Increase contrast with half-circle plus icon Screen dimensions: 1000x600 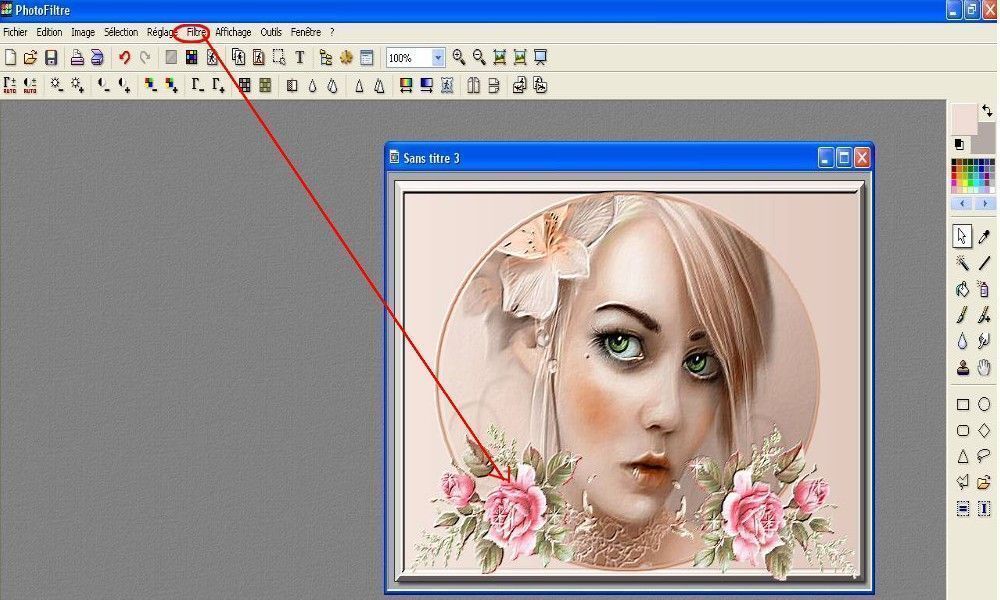point(124,85)
